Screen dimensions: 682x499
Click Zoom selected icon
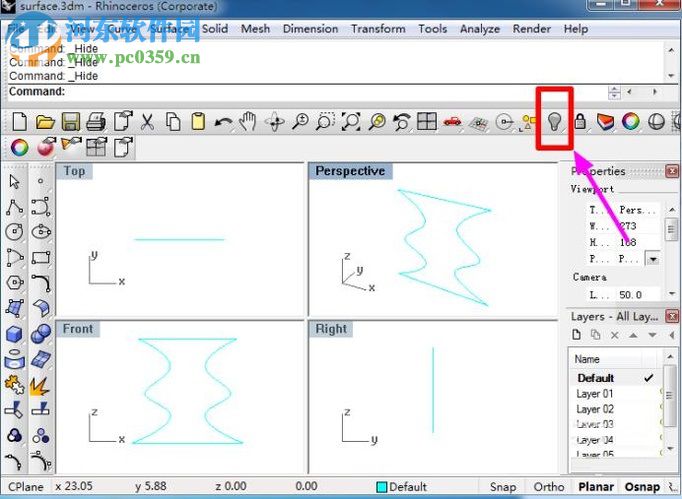[x=377, y=122]
